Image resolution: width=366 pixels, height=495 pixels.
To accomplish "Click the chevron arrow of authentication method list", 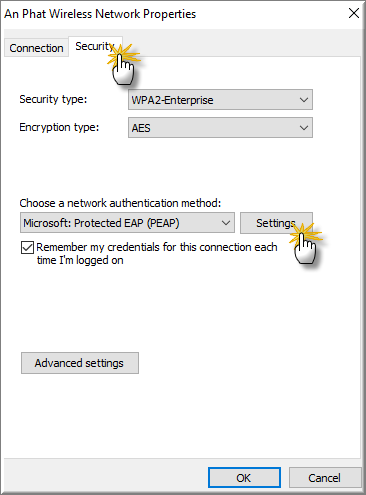I will 226,223.
